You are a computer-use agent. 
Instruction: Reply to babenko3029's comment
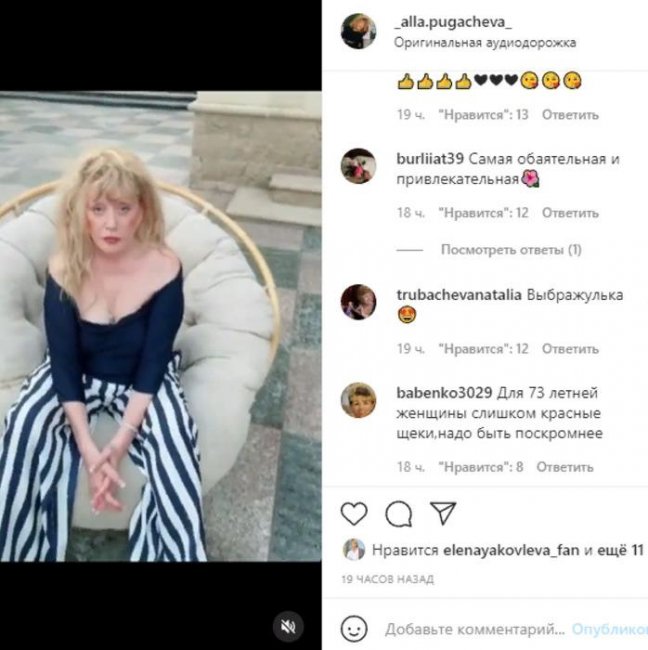pos(565,467)
